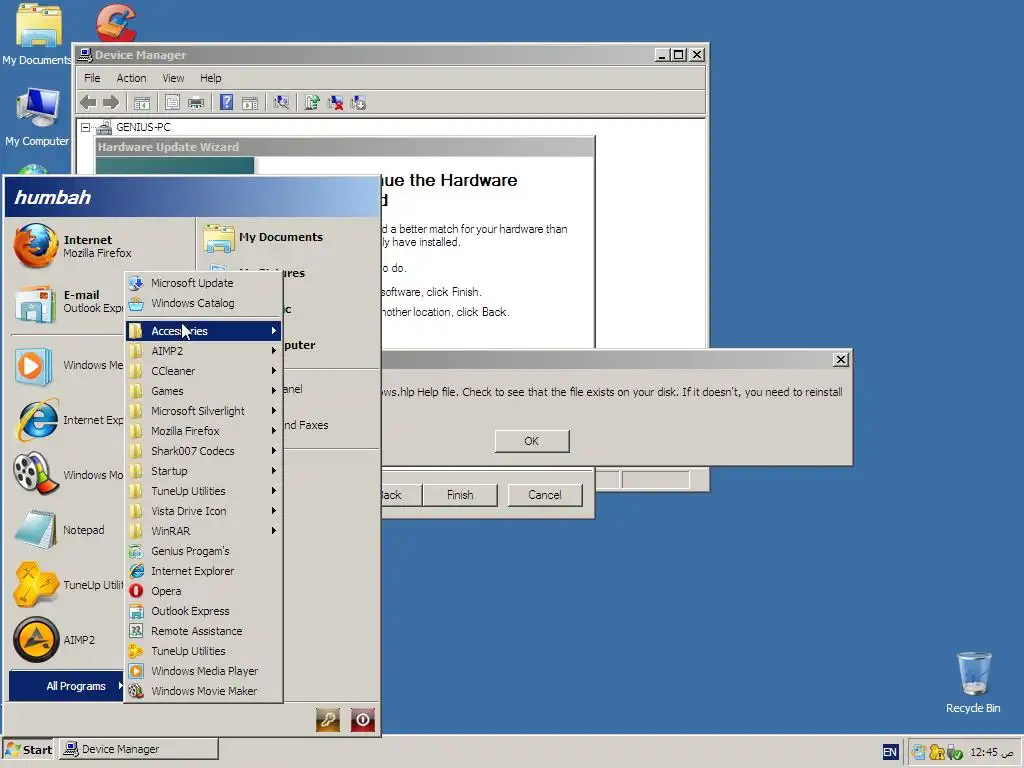This screenshot has width=1024, height=768.
Task: Click the blue Help question-mark toolbar icon
Action: pyautogui.click(x=226, y=103)
